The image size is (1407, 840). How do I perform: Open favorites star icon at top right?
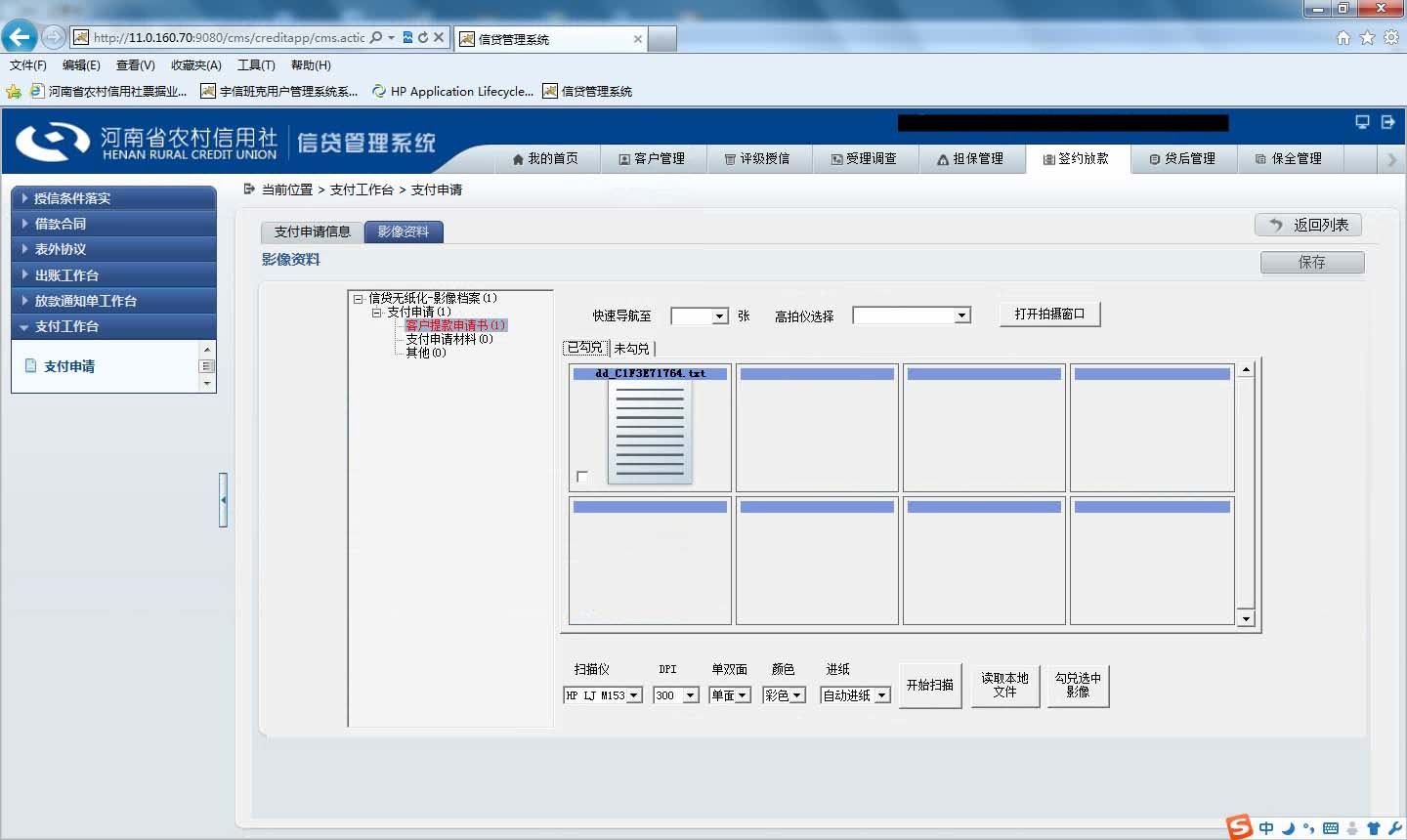pyautogui.click(x=1367, y=38)
